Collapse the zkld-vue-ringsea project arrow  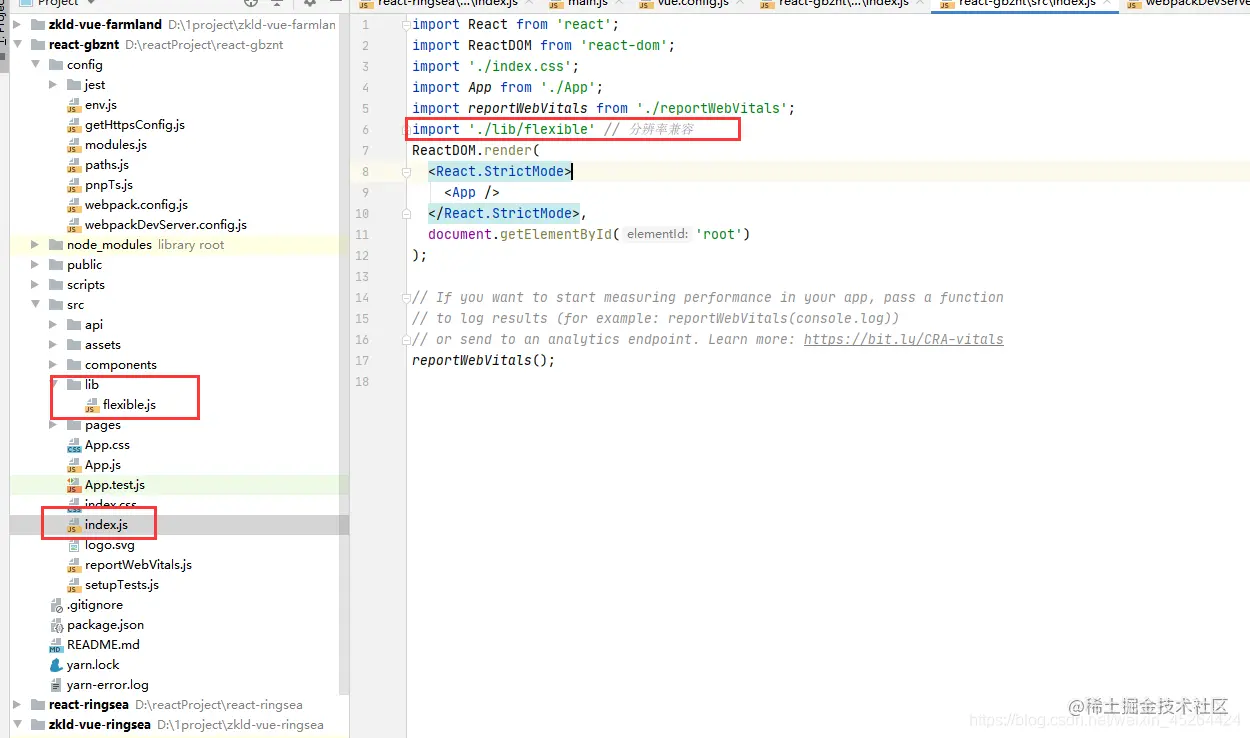[18, 725]
